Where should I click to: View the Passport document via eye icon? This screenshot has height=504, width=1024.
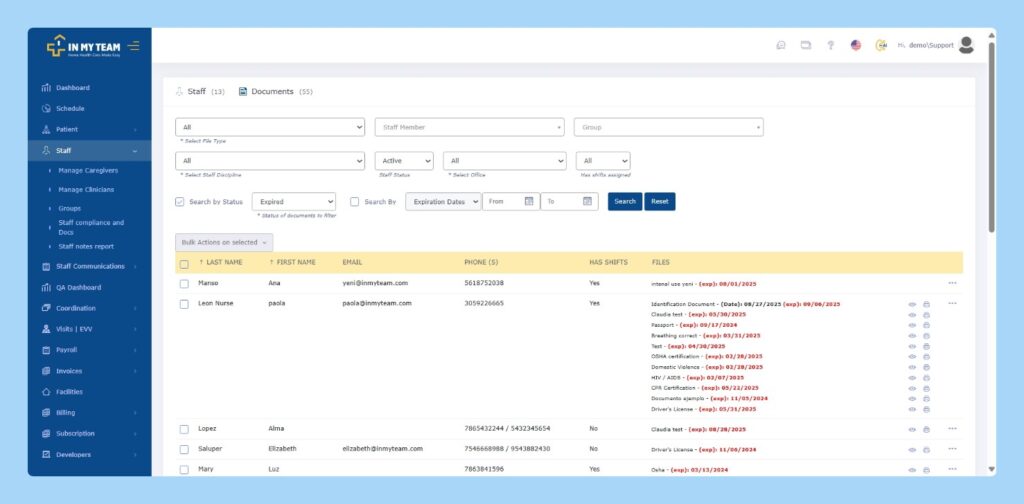[912, 325]
